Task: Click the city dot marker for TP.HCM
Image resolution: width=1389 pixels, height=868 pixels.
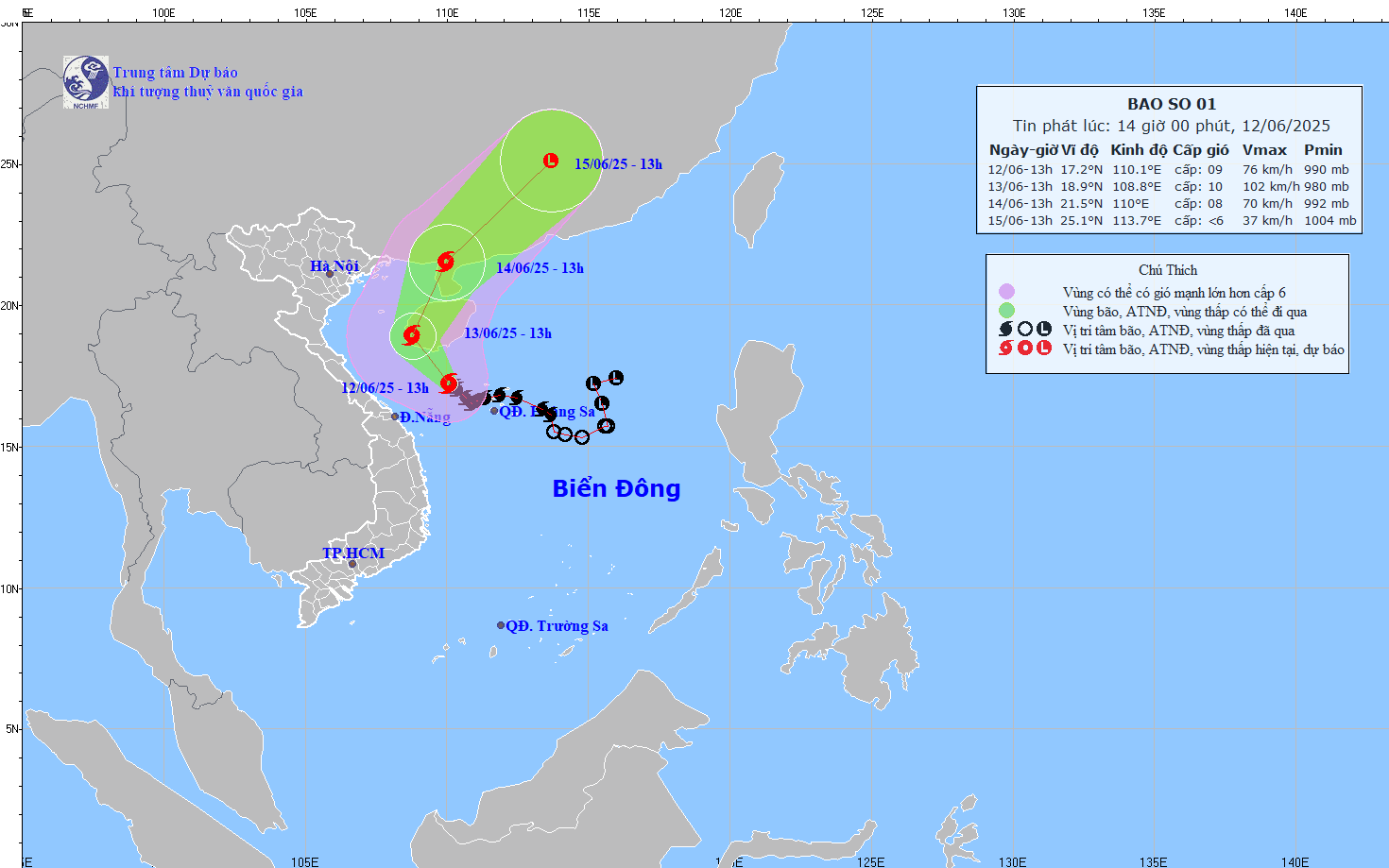Action: pos(352,564)
